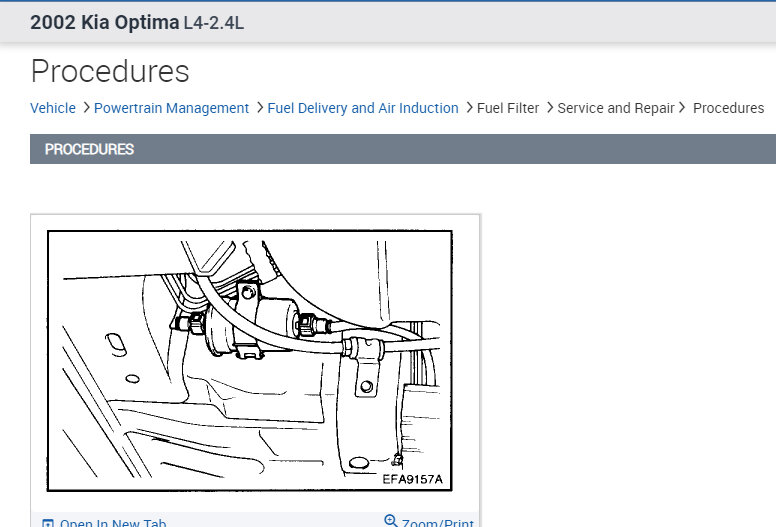
Task: Open the Zoom/Print link
Action: (437, 523)
